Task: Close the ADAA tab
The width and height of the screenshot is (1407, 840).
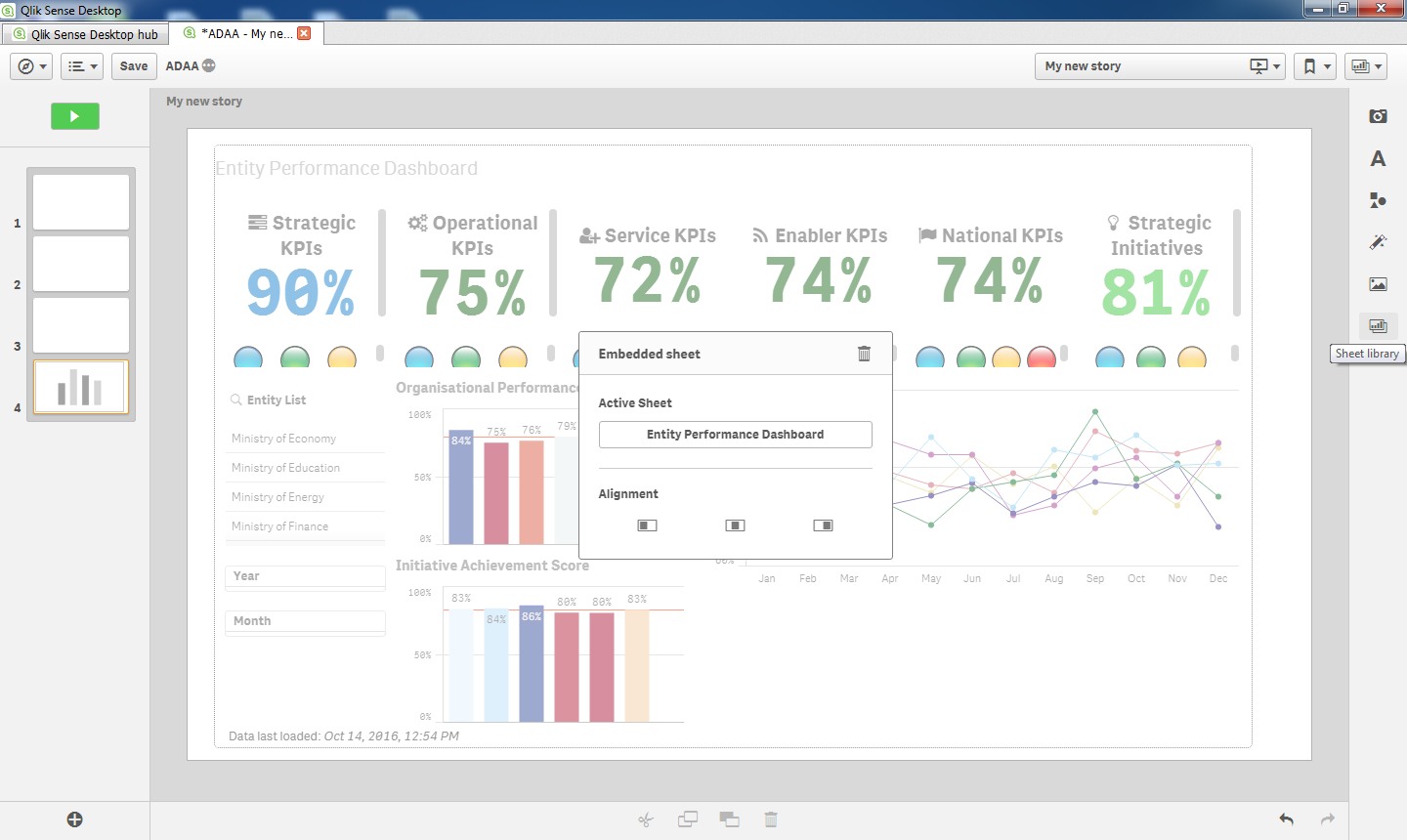Action: click(304, 33)
